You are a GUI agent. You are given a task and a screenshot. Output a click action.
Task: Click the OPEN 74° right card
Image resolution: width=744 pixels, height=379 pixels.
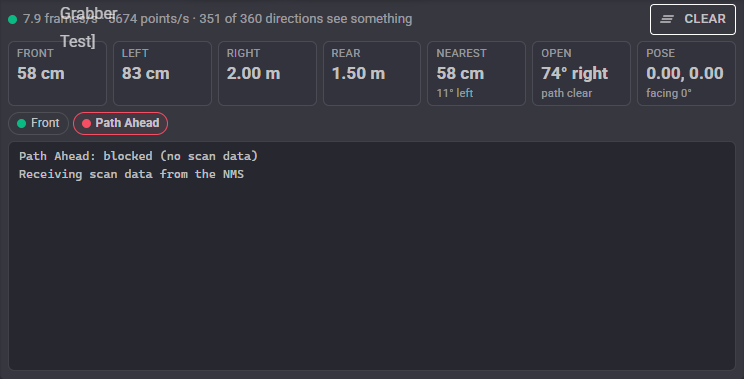click(581, 74)
